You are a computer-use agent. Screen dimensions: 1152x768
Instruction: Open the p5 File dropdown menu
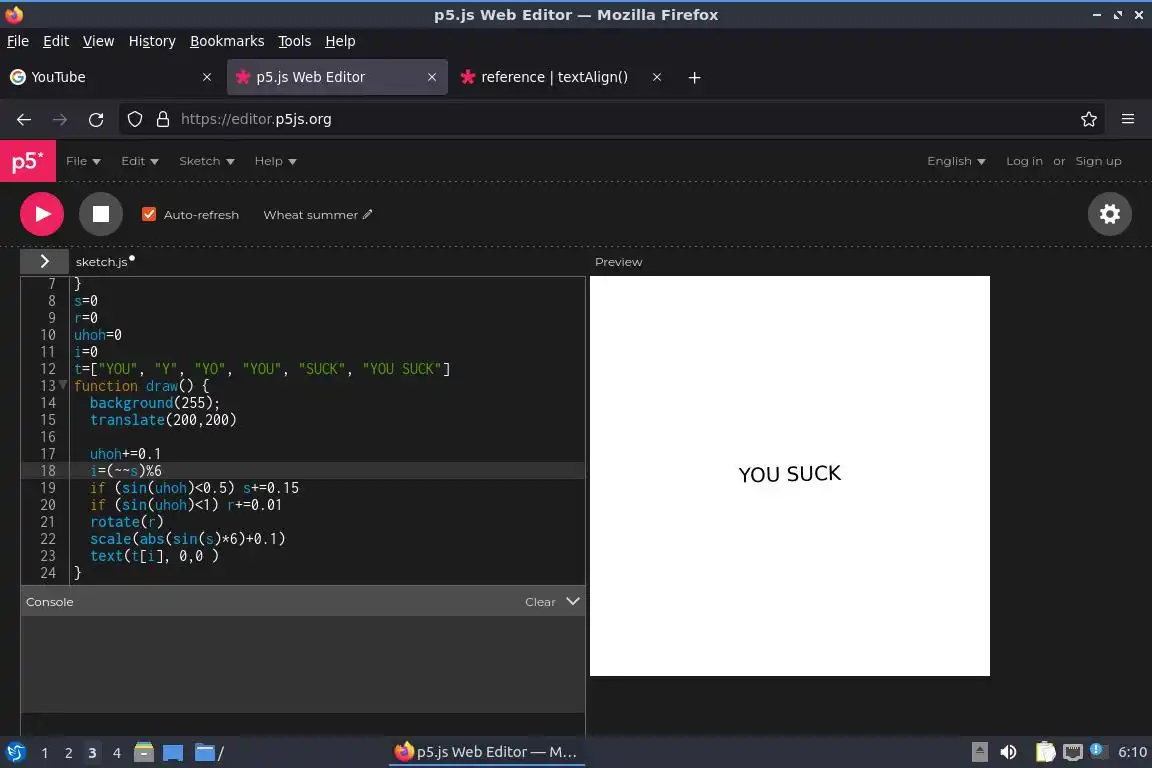[83, 161]
